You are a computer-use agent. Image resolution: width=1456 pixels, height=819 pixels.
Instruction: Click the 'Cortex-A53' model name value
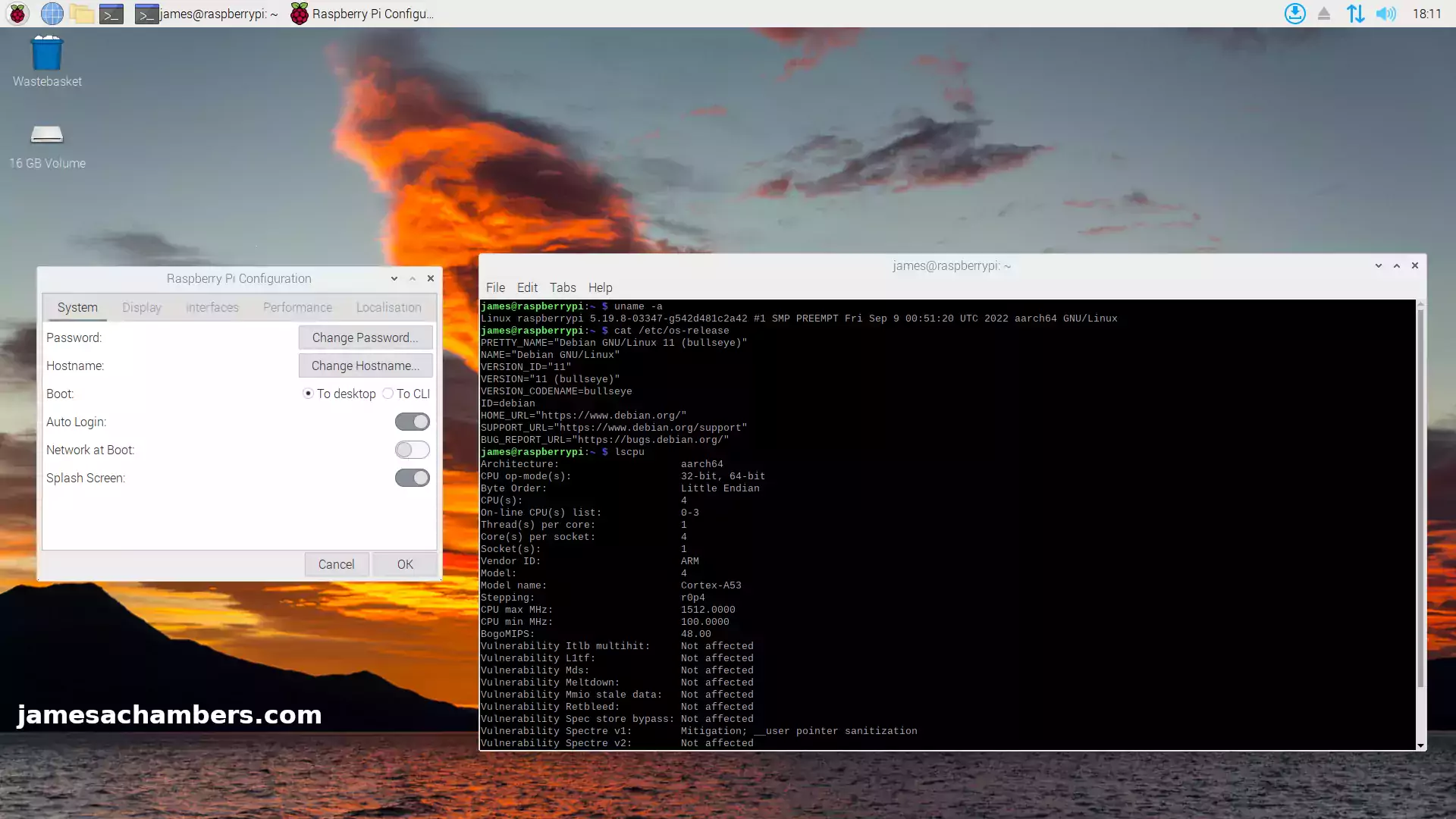(x=711, y=585)
